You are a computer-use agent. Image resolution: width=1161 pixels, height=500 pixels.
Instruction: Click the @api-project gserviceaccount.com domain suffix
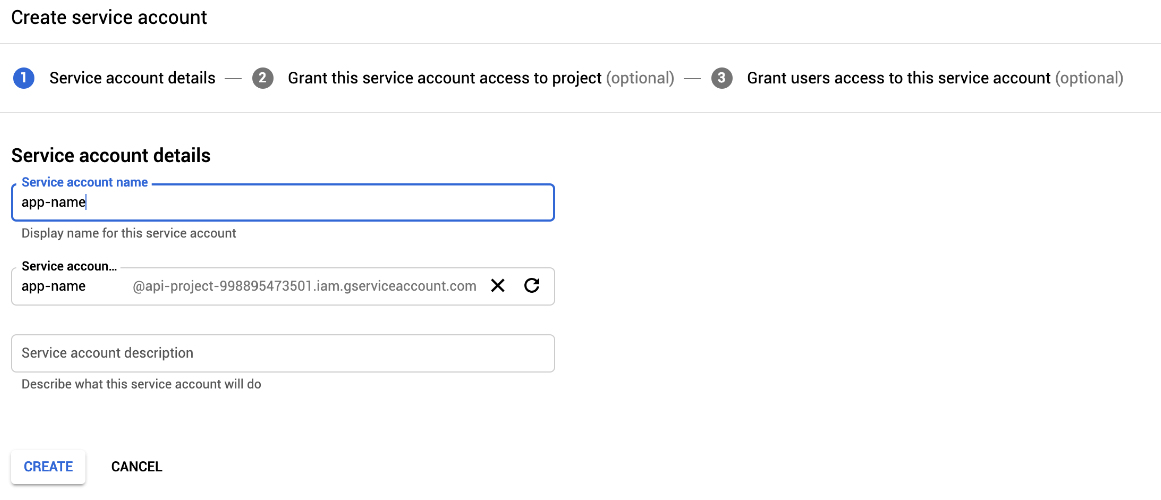click(304, 287)
